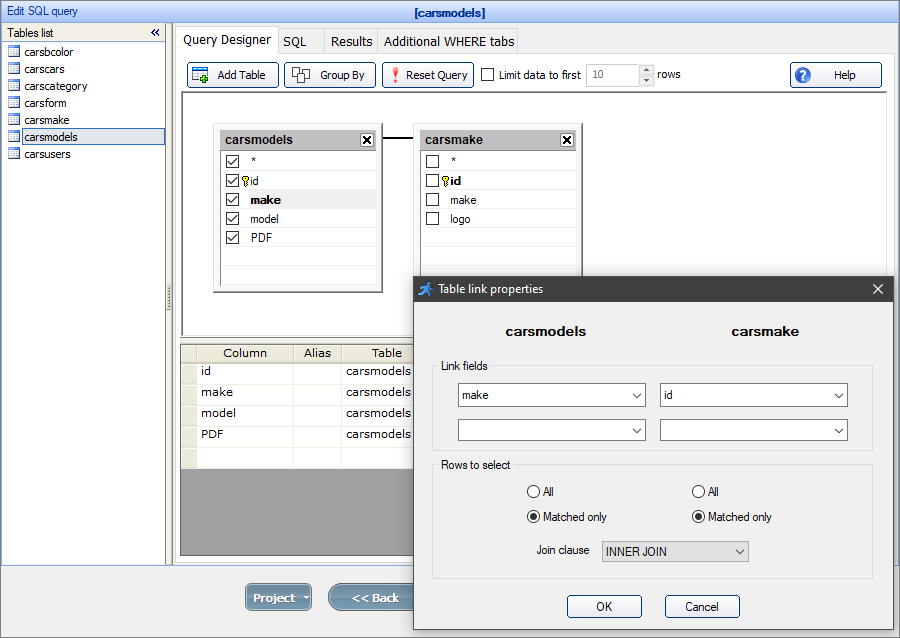Click the Help question mark icon
This screenshot has width=900, height=638.
(805, 74)
